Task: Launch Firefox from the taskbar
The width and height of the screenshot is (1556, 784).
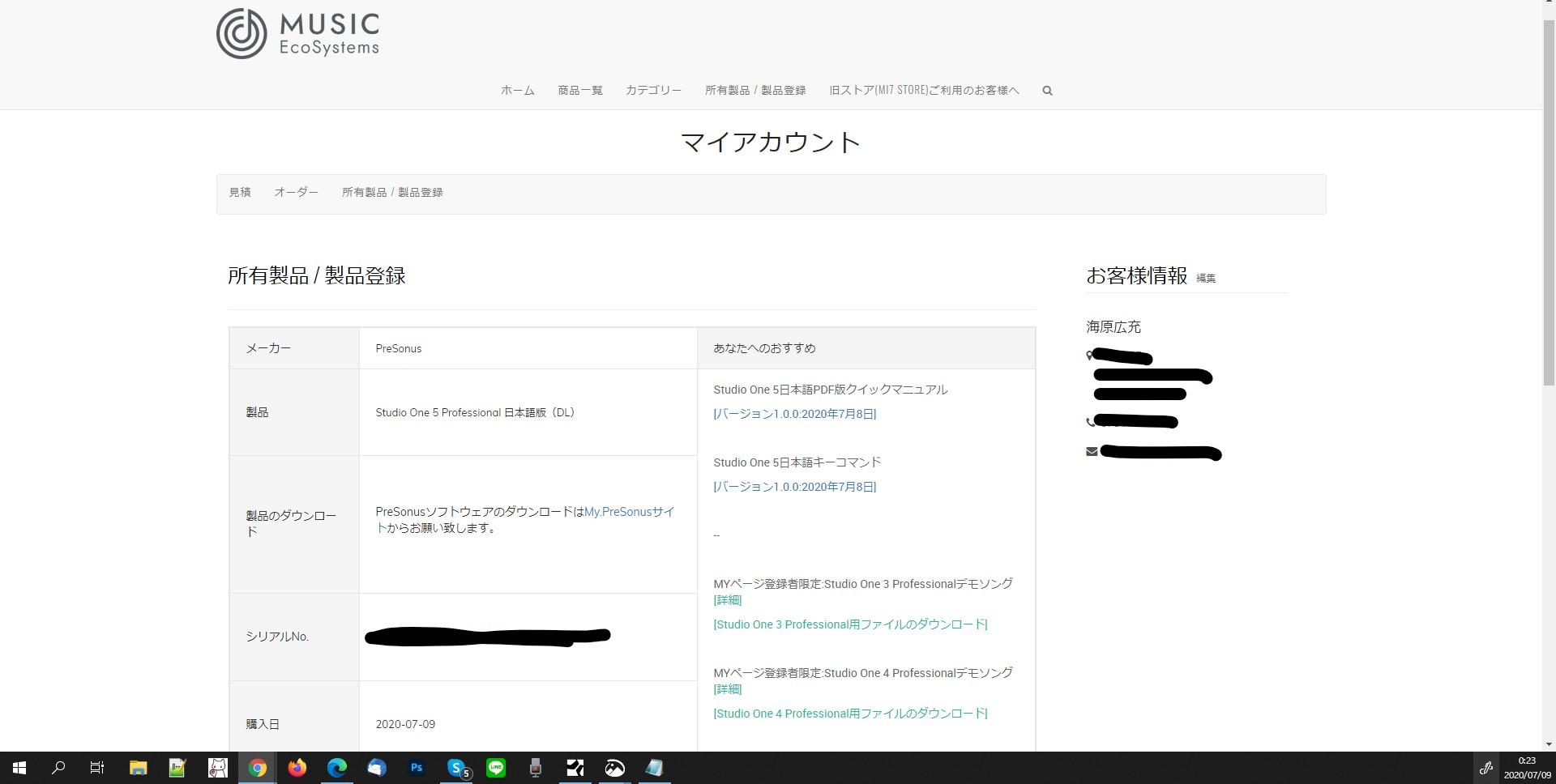Action: pyautogui.click(x=297, y=768)
